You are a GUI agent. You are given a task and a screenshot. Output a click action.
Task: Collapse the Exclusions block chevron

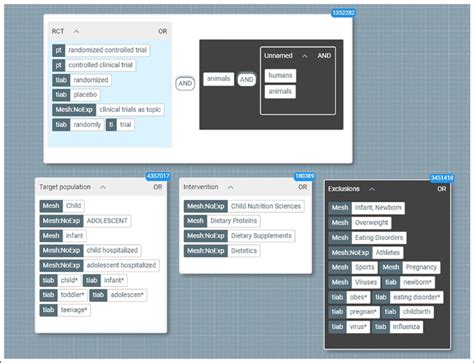(x=372, y=189)
